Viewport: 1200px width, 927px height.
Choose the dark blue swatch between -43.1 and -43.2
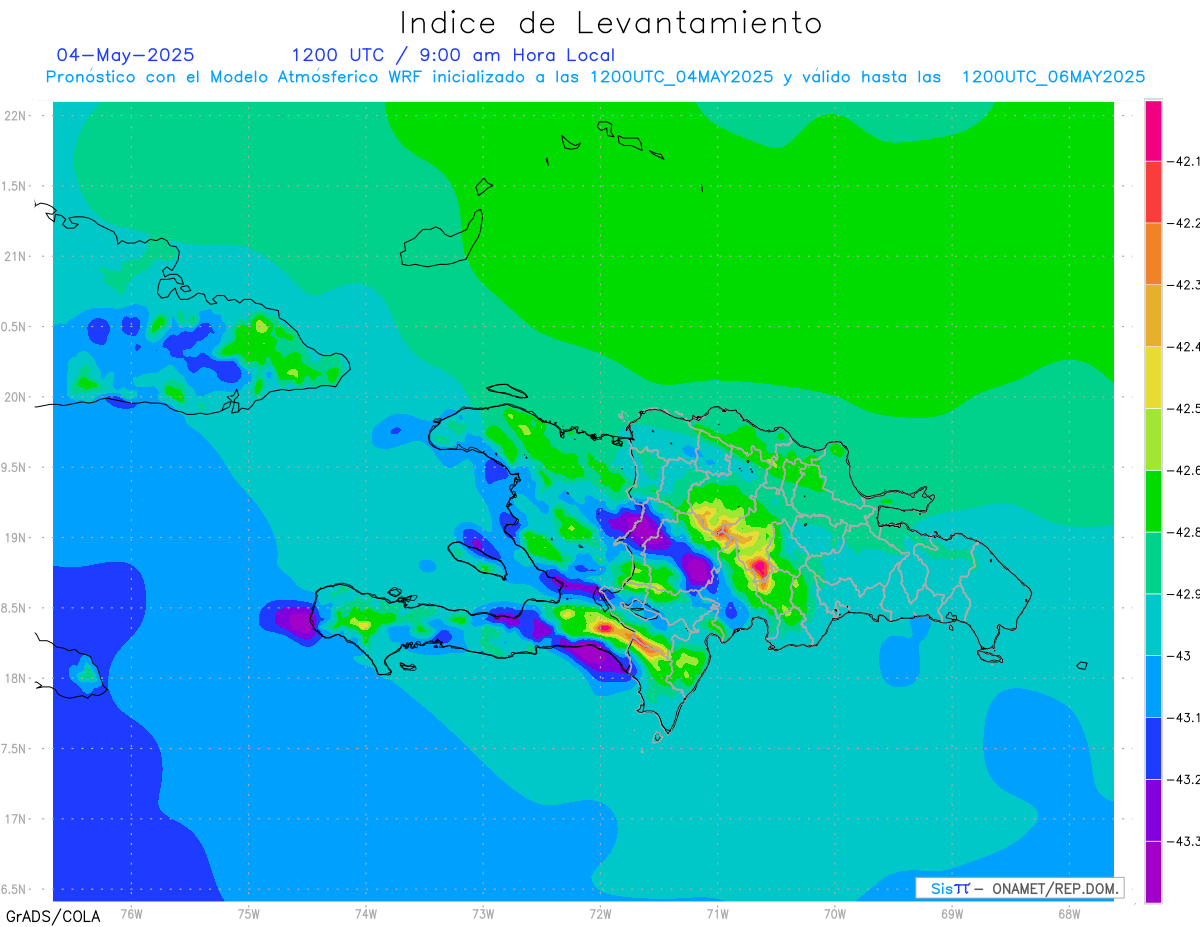point(1153,748)
